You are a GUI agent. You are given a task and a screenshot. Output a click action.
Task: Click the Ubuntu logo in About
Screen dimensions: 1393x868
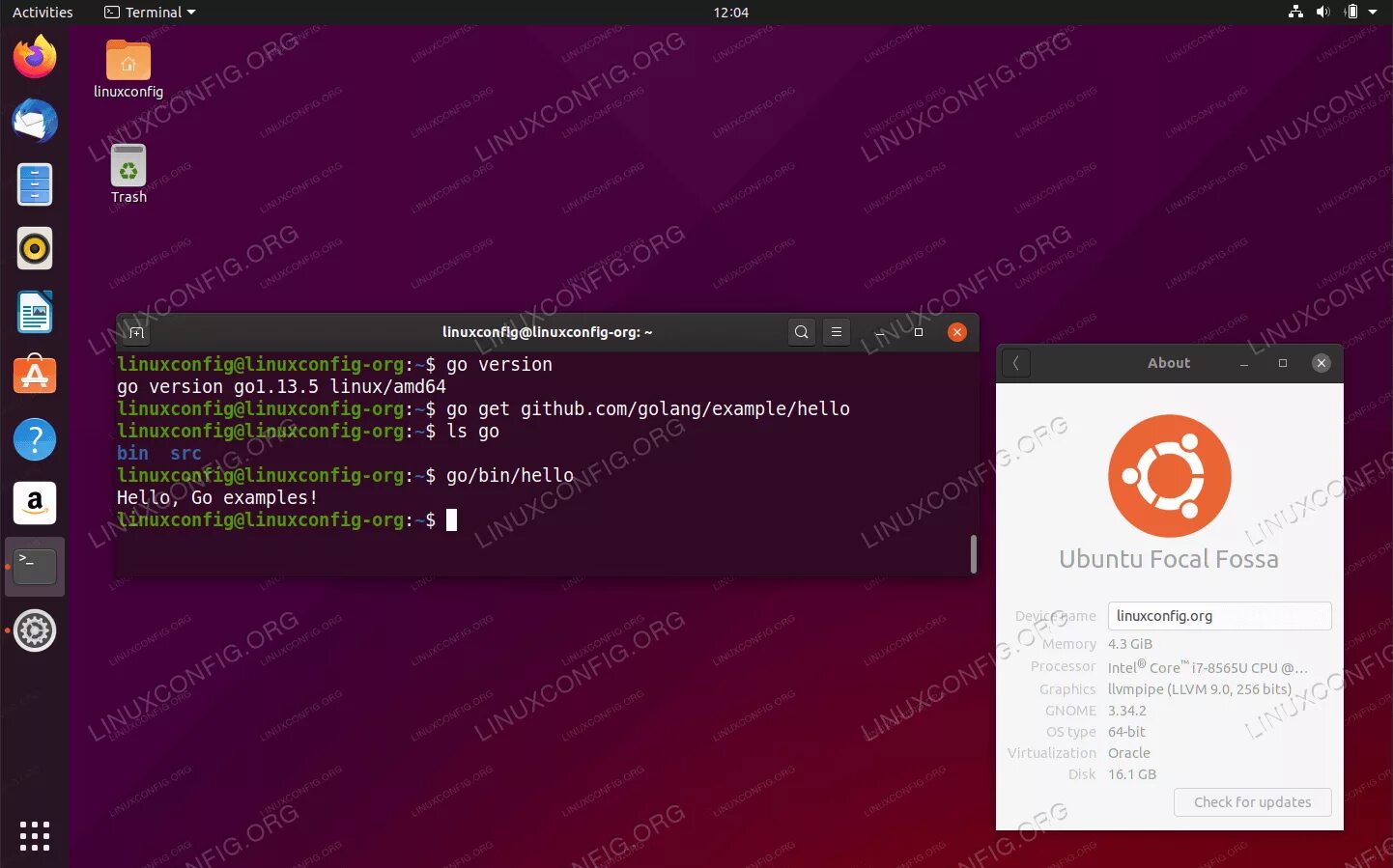point(1170,476)
